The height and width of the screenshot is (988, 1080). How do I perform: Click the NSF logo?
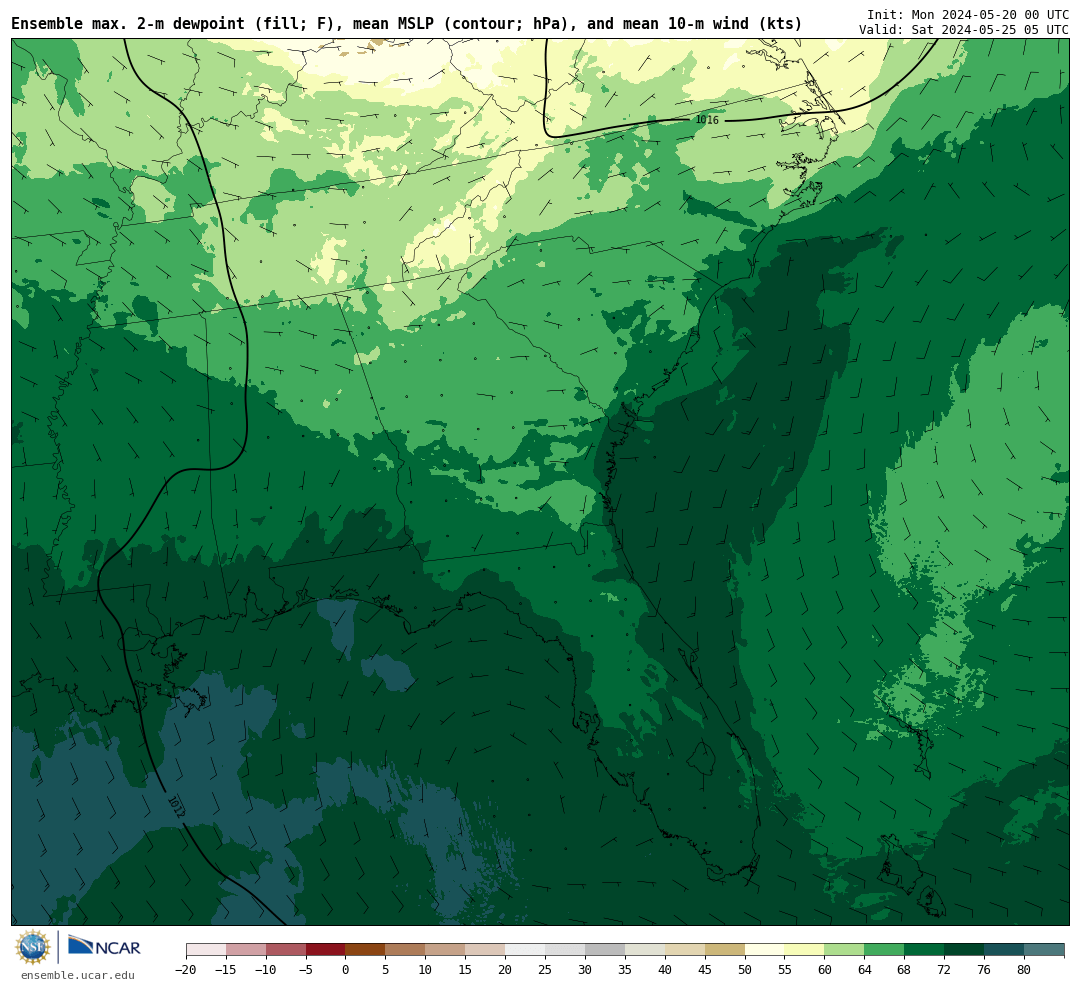(x=33, y=947)
